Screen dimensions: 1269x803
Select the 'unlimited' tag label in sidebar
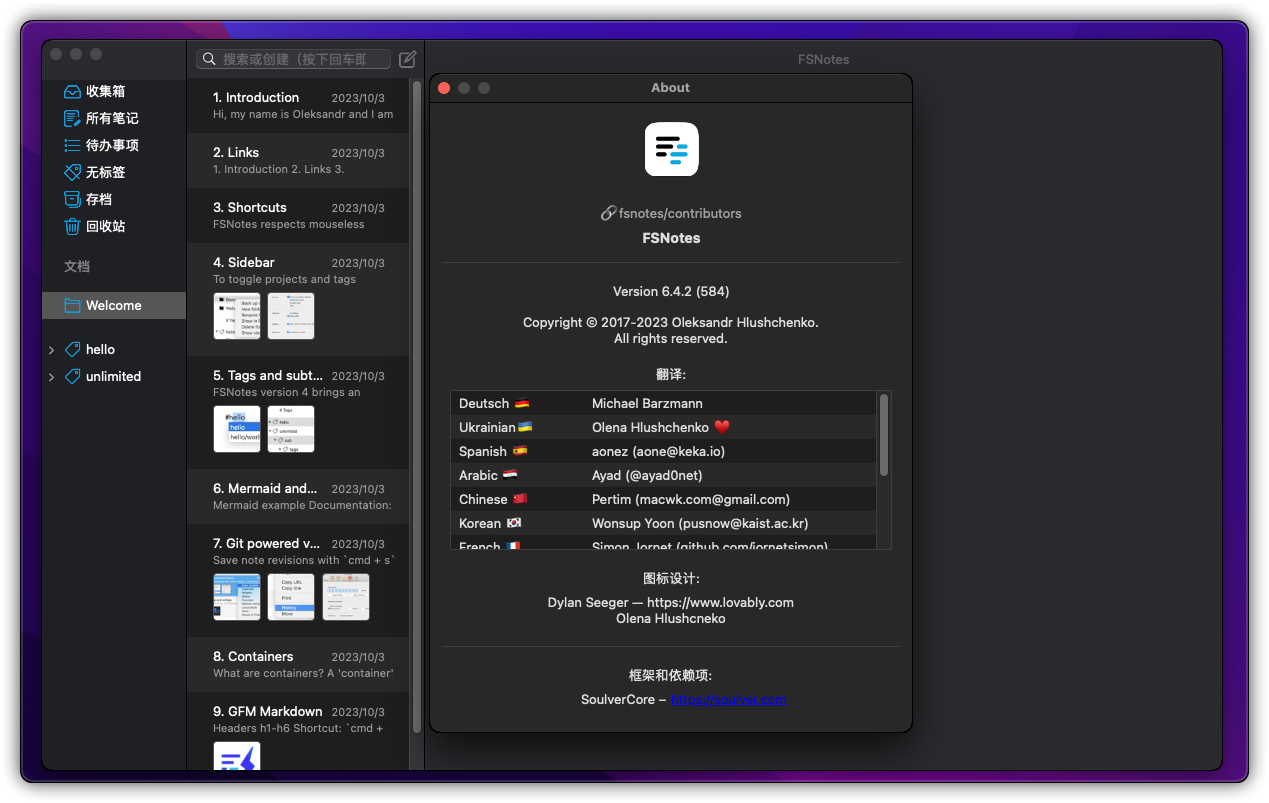click(x=113, y=376)
